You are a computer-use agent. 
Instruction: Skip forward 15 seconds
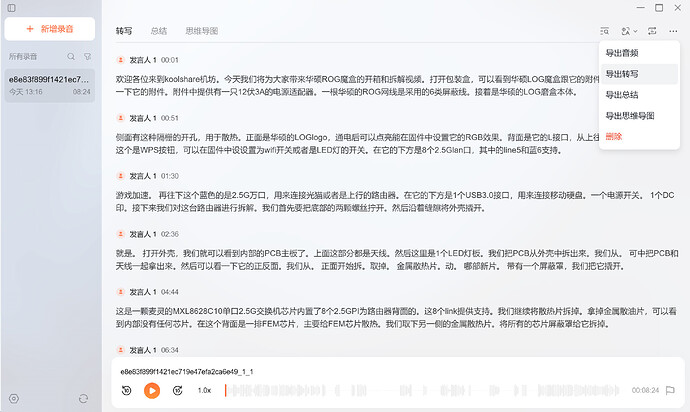click(x=178, y=390)
